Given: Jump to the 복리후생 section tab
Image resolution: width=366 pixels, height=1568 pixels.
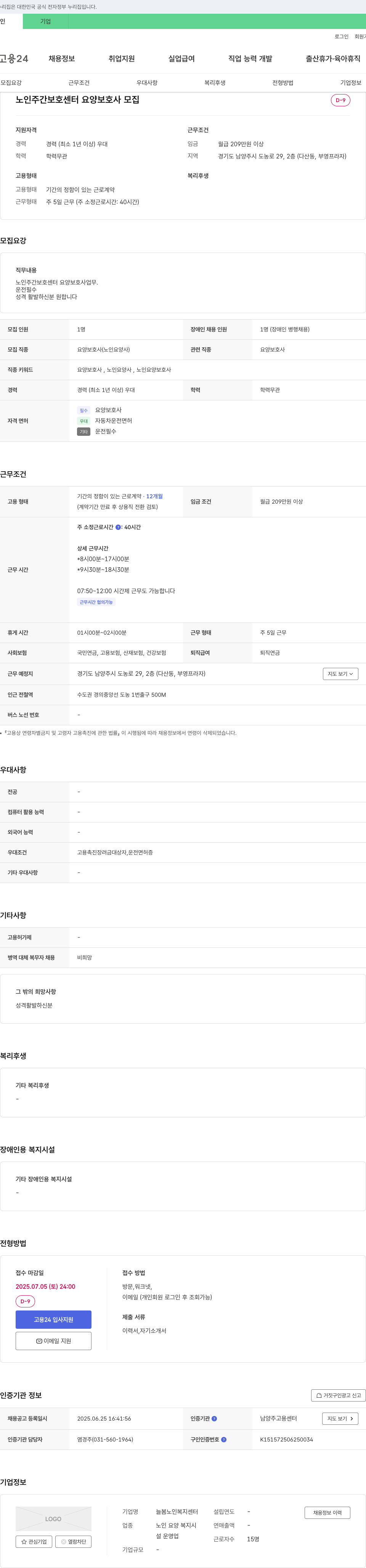Looking at the screenshot, I should [214, 83].
